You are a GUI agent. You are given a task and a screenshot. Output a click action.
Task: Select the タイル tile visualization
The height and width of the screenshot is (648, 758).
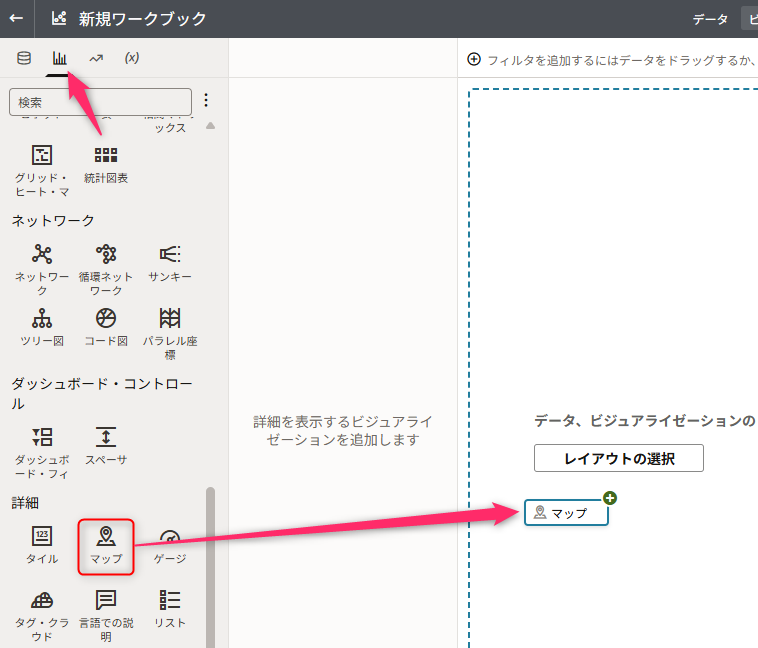click(42, 545)
